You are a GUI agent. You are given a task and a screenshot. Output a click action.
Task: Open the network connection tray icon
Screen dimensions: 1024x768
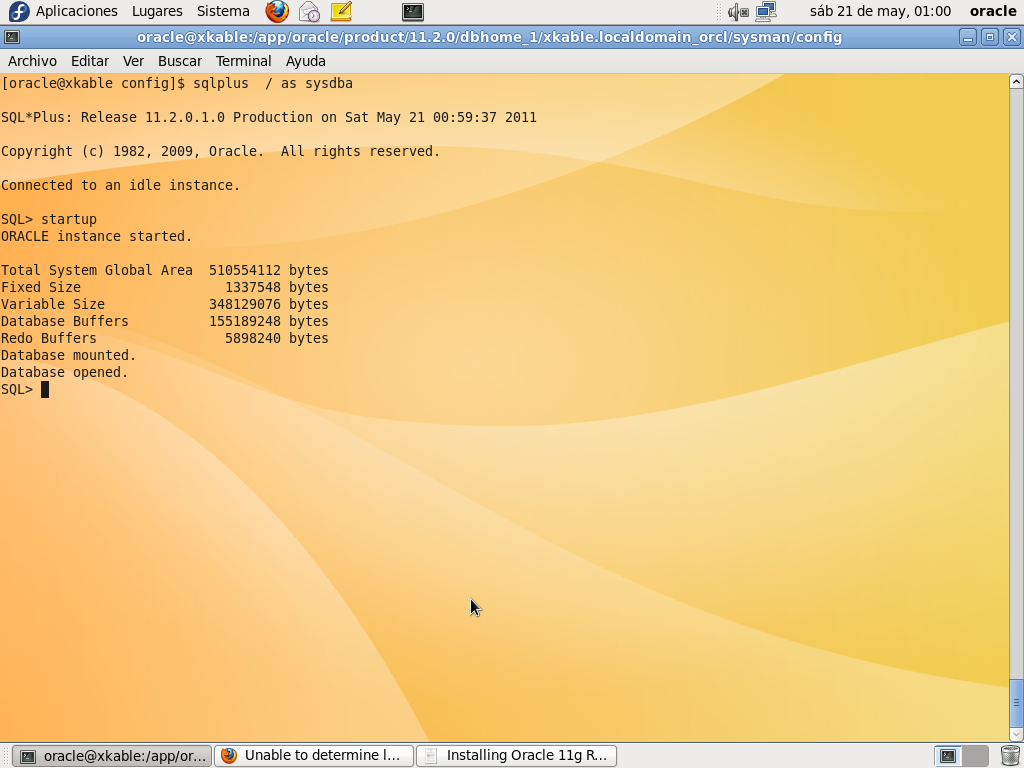[766, 11]
